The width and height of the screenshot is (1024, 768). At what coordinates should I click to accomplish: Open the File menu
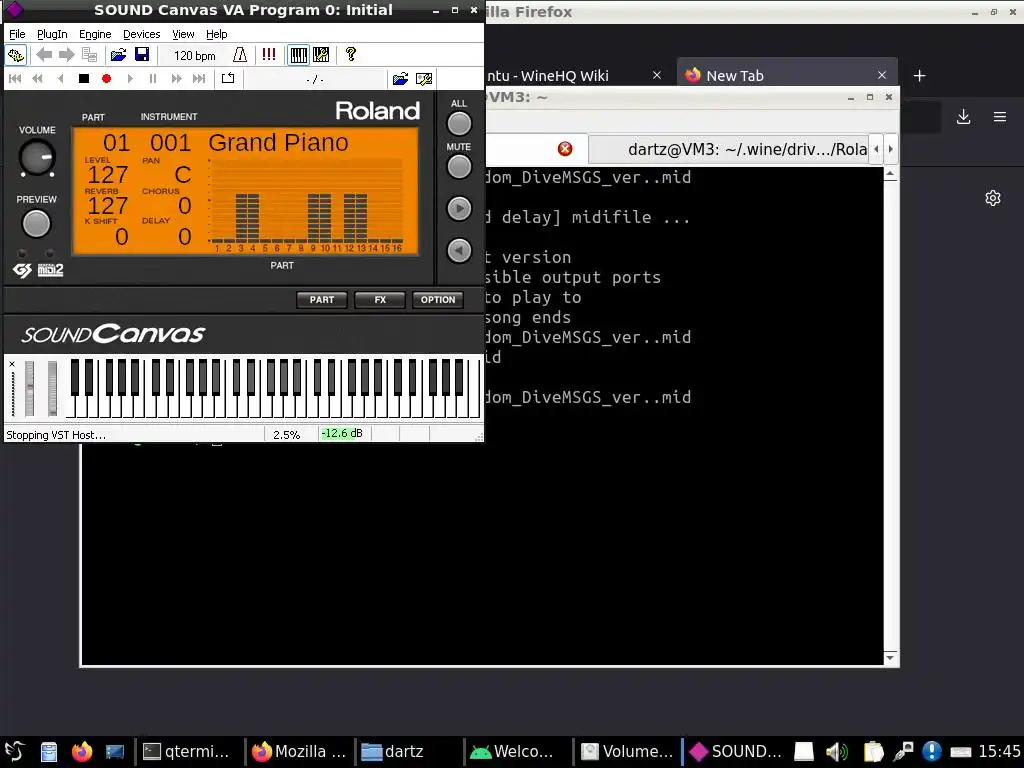pyautogui.click(x=17, y=34)
